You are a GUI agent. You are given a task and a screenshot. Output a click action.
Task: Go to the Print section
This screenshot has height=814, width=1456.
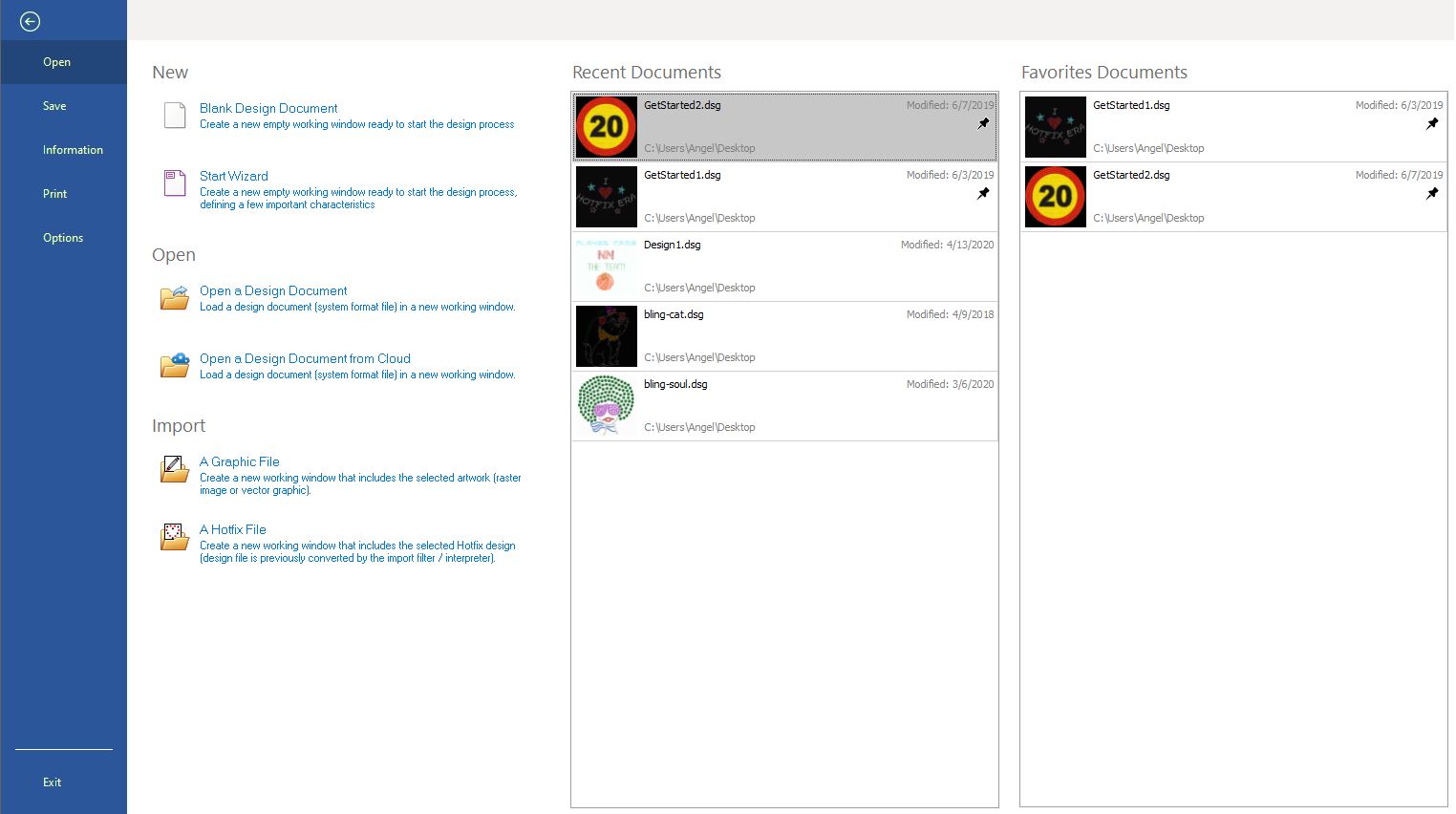click(54, 194)
